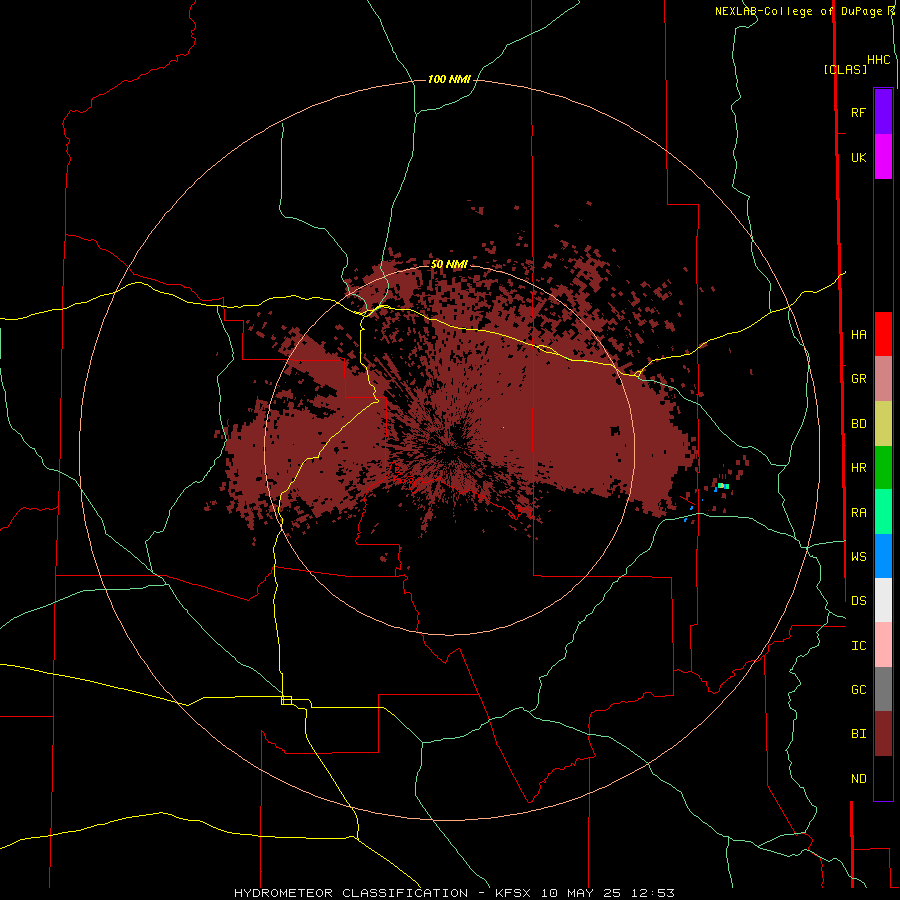Click the 10 MAY 25 date stamp

click(581, 893)
